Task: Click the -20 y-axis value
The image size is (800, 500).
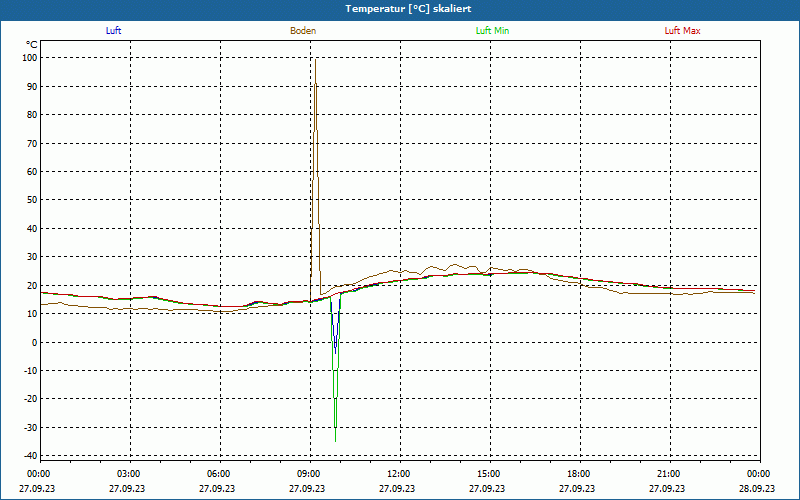Action: (31, 398)
